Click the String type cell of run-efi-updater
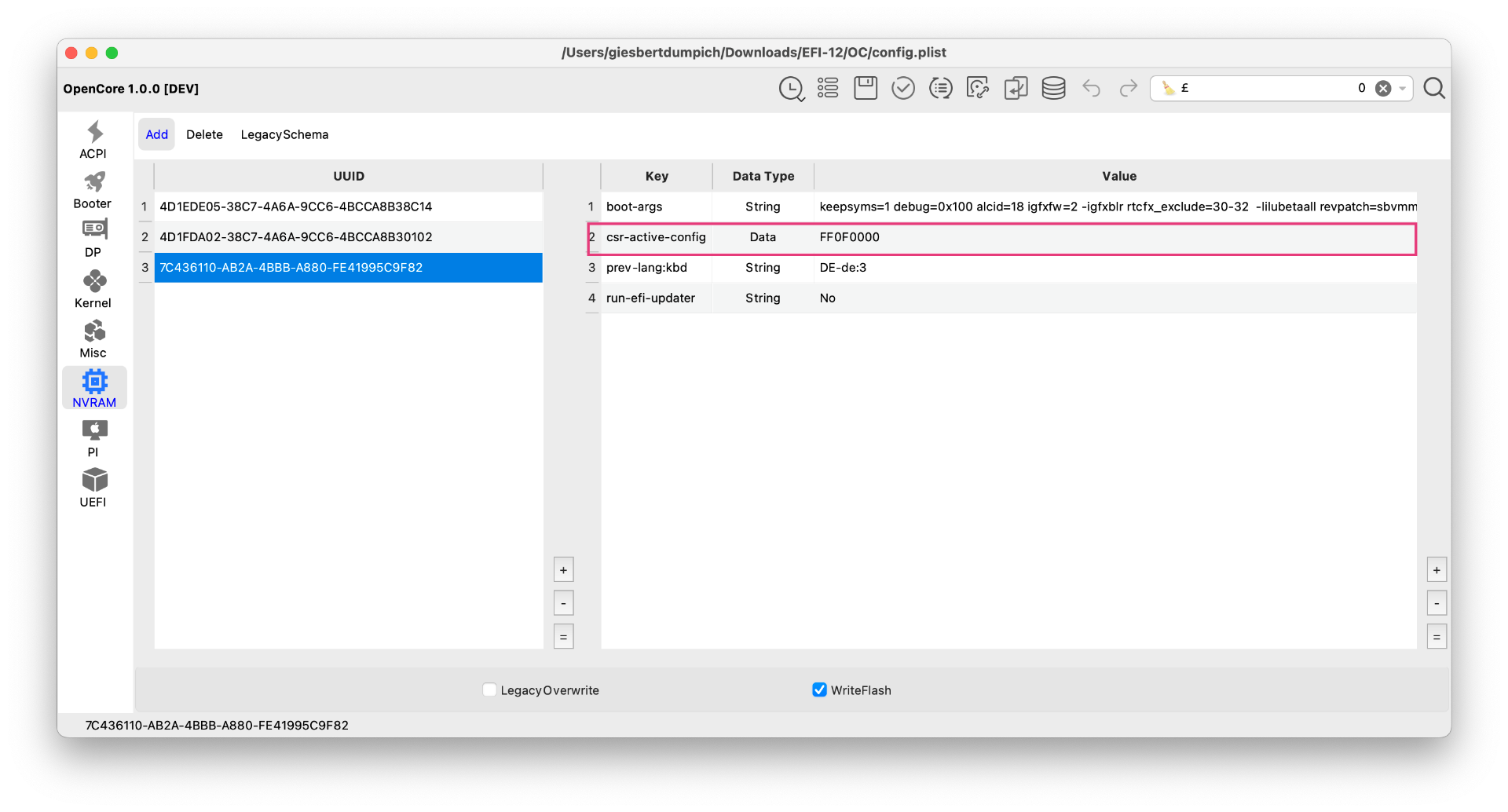This screenshot has height=812, width=1508. [x=763, y=298]
